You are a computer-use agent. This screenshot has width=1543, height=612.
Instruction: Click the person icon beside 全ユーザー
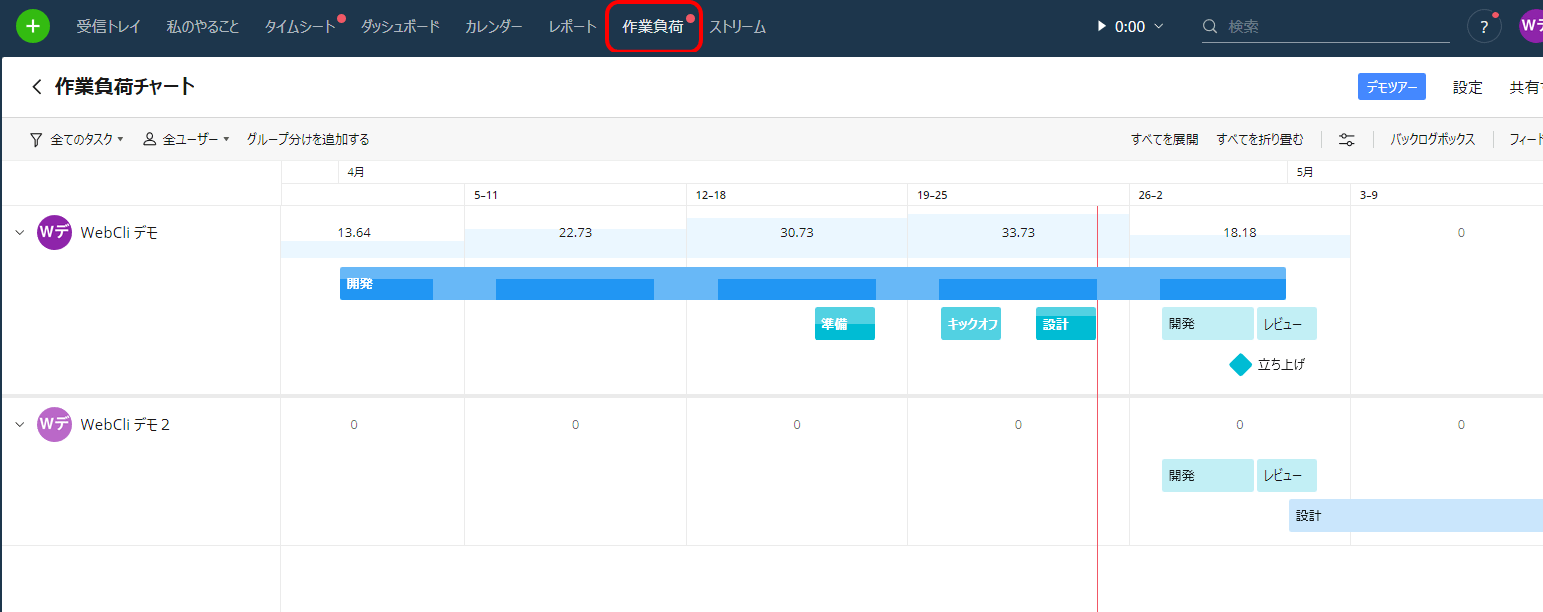(x=148, y=138)
